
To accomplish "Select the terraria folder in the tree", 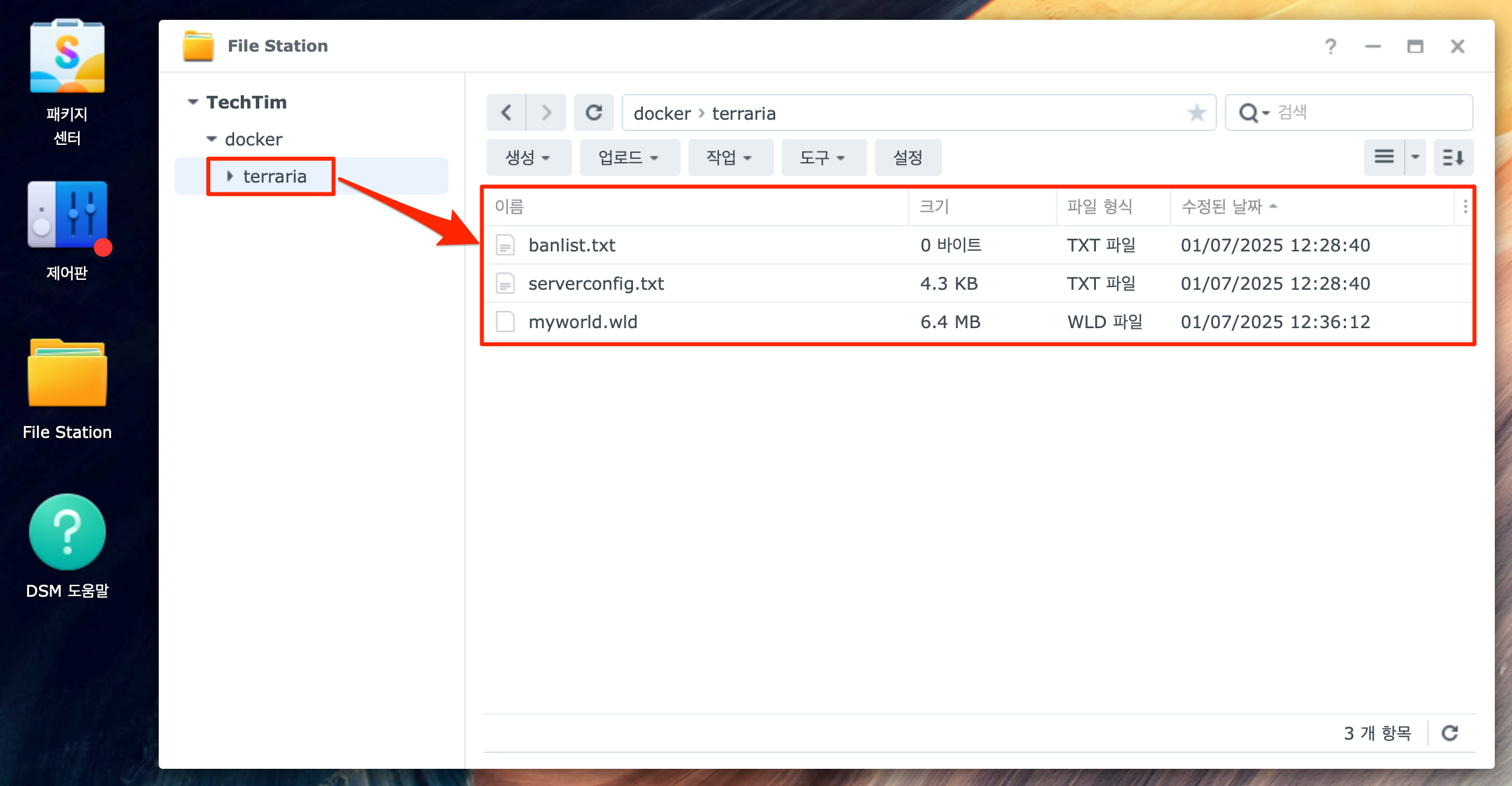I will (x=275, y=177).
